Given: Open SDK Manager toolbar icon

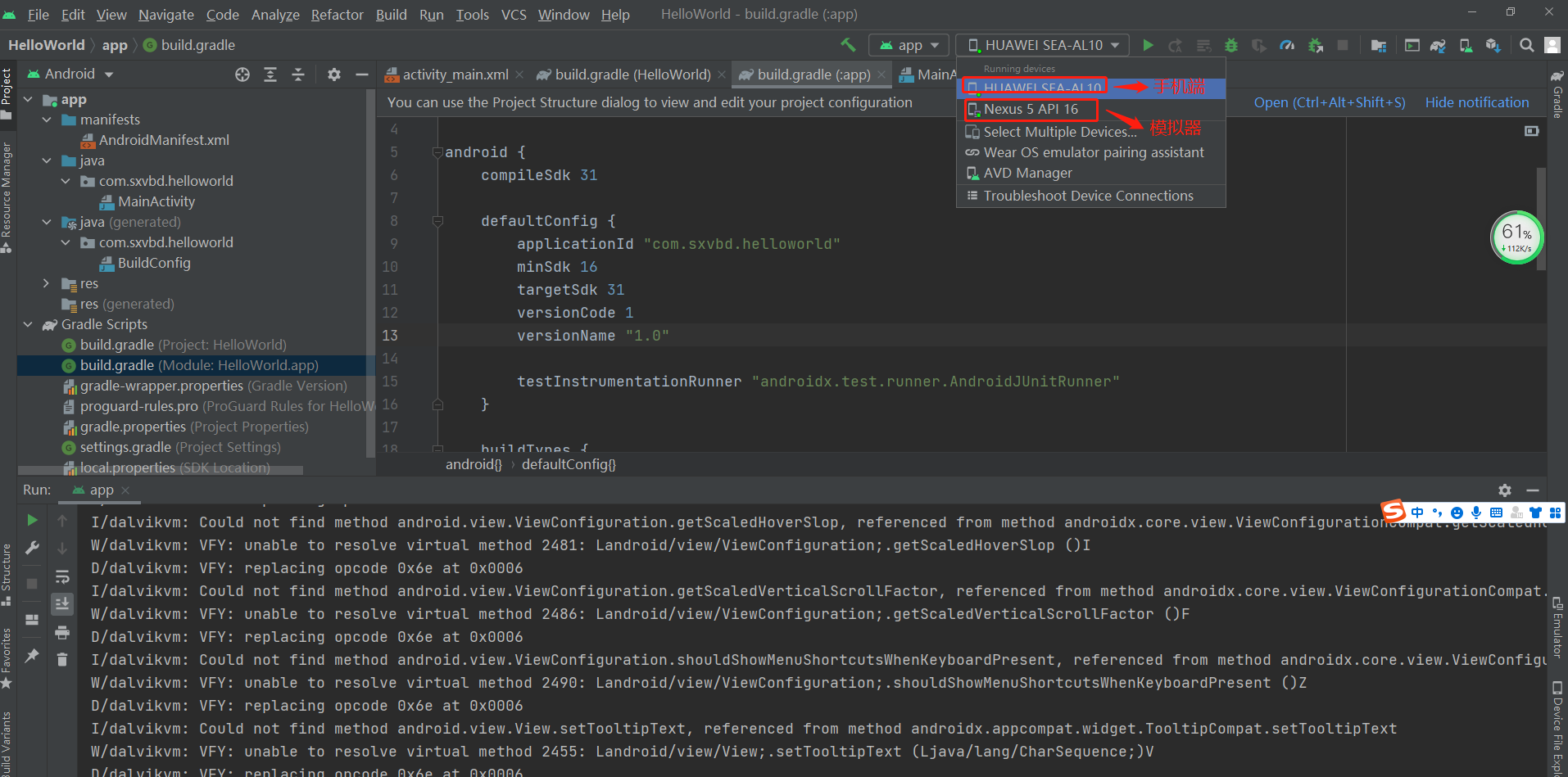Looking at the screenshot, I should (1493, 45).
